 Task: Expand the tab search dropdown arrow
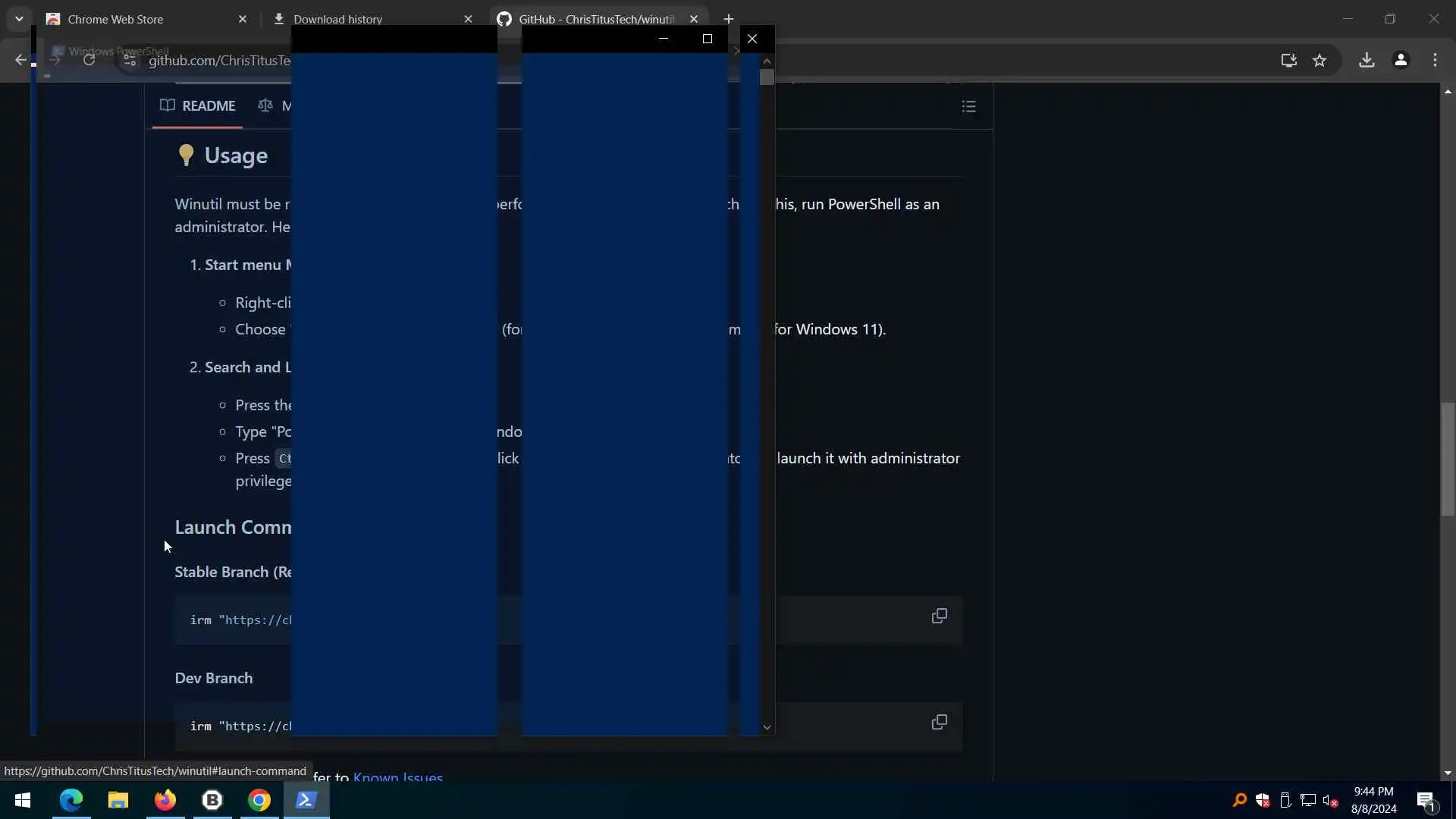point(19,19)
